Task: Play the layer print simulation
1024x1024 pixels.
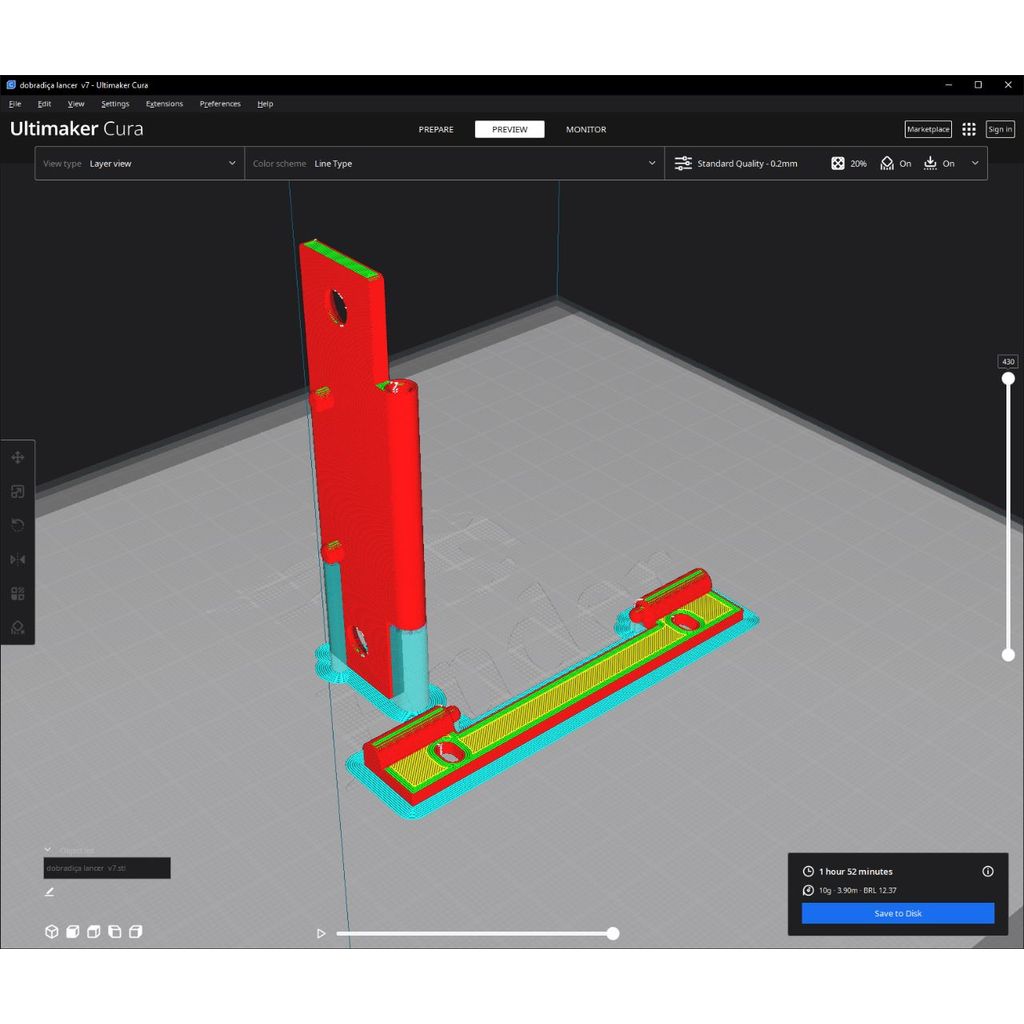Action: [321, 933]
